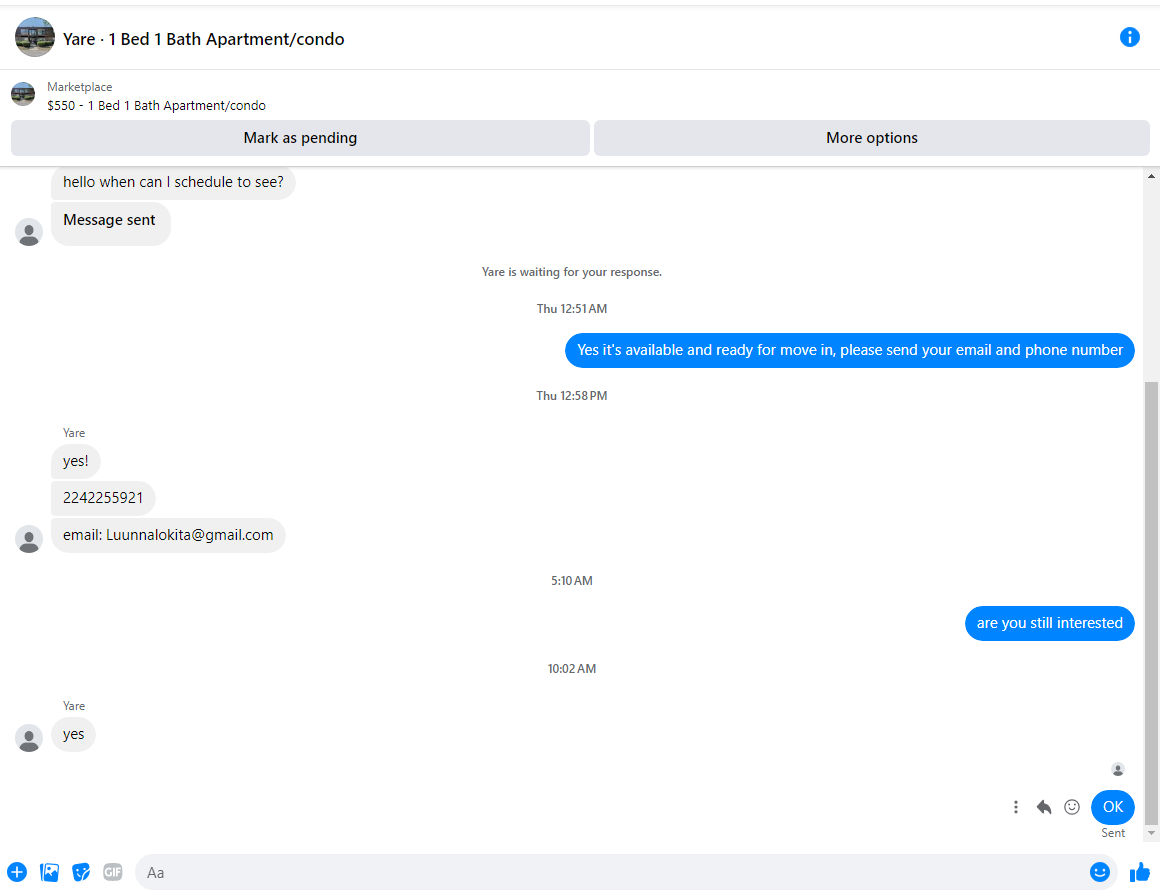Attach a photo with image icon
This screenshot has width=1160, height=896.
(49, 872)
